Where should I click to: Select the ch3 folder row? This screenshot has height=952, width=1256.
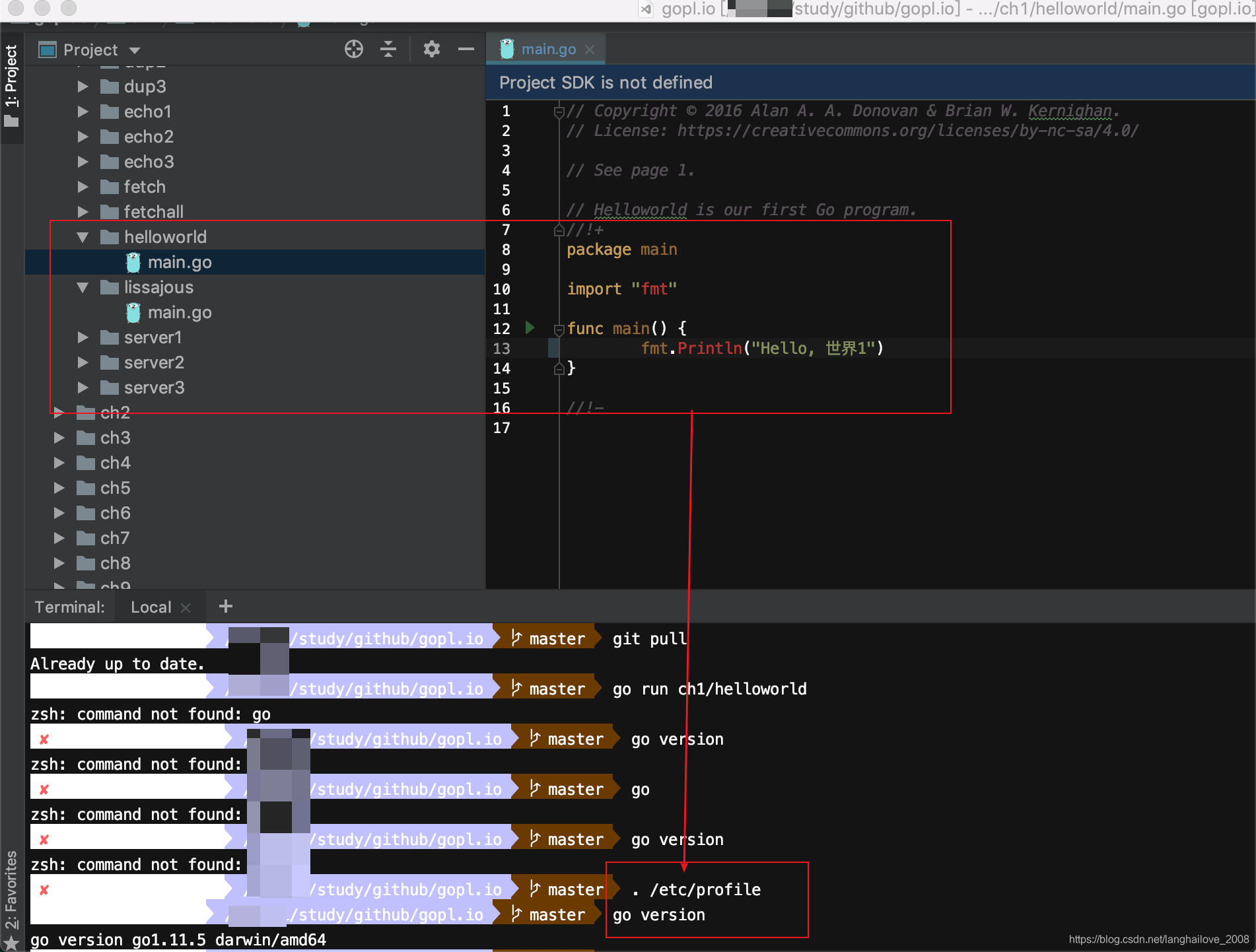(x=255, y=438)
